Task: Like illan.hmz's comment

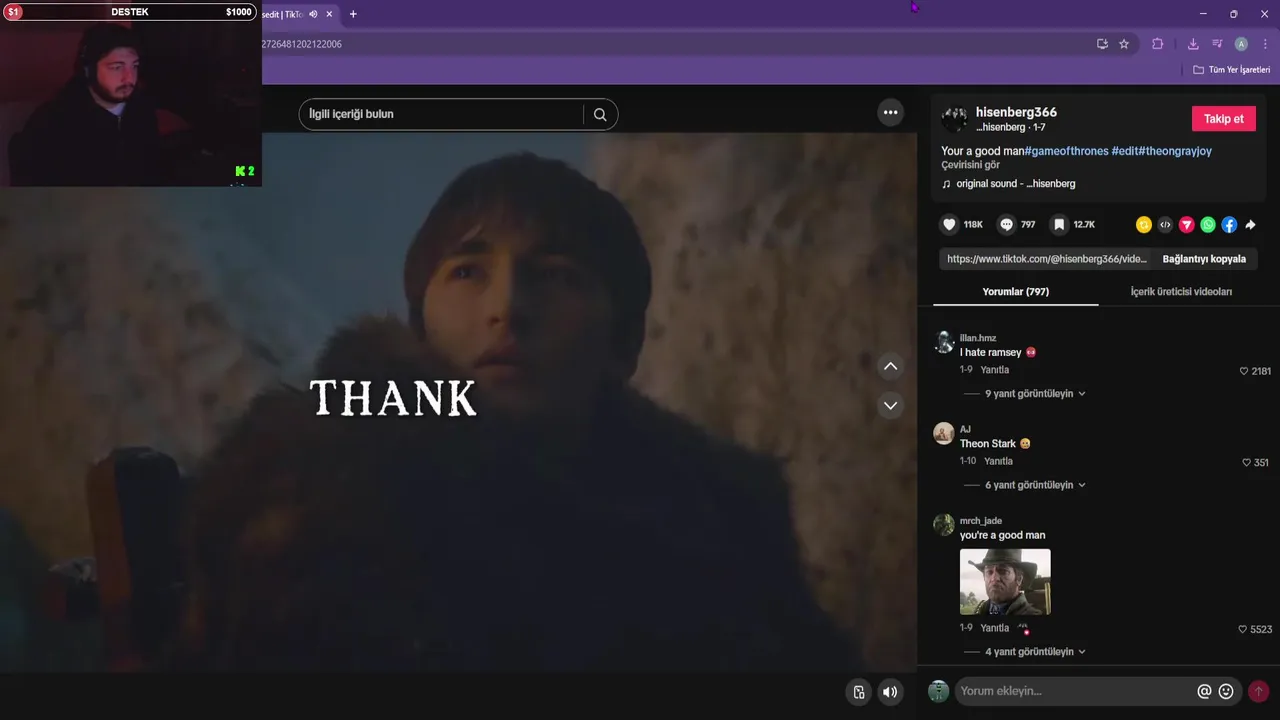Action: (1244, 371)
